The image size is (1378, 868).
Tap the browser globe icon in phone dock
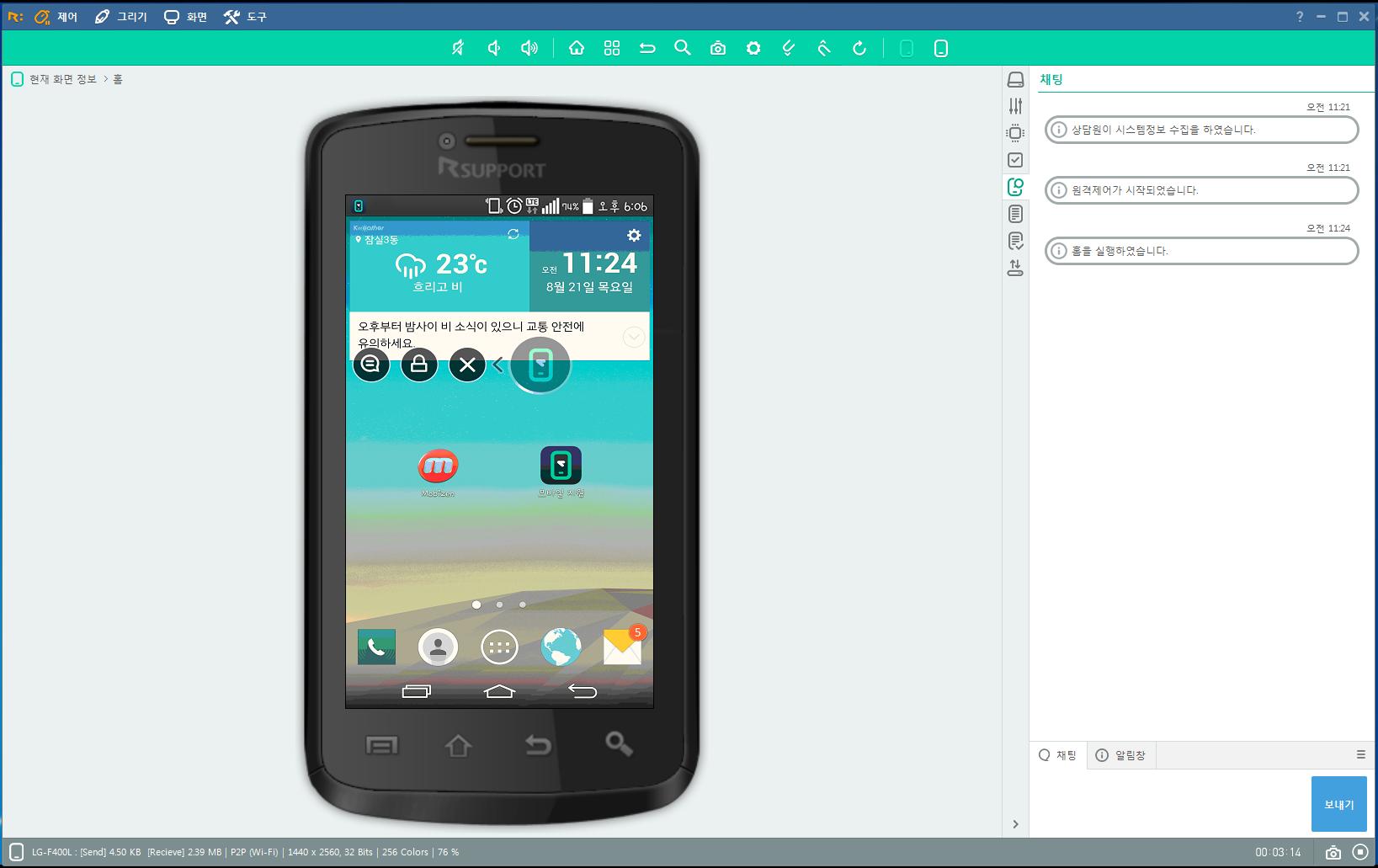(x=561, y=647)
